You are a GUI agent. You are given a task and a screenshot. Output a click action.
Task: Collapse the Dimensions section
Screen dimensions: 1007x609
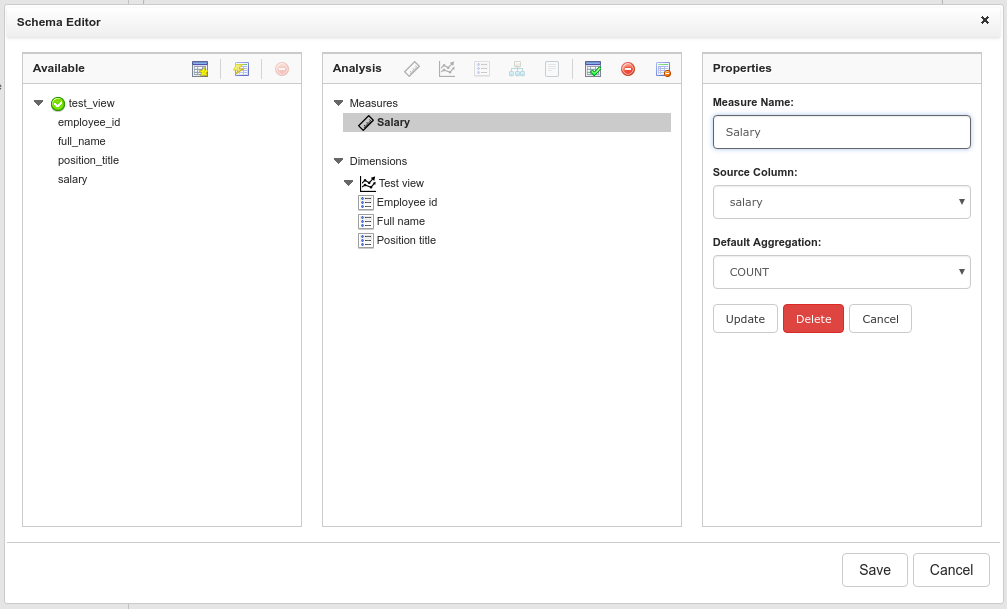[339, 161]
